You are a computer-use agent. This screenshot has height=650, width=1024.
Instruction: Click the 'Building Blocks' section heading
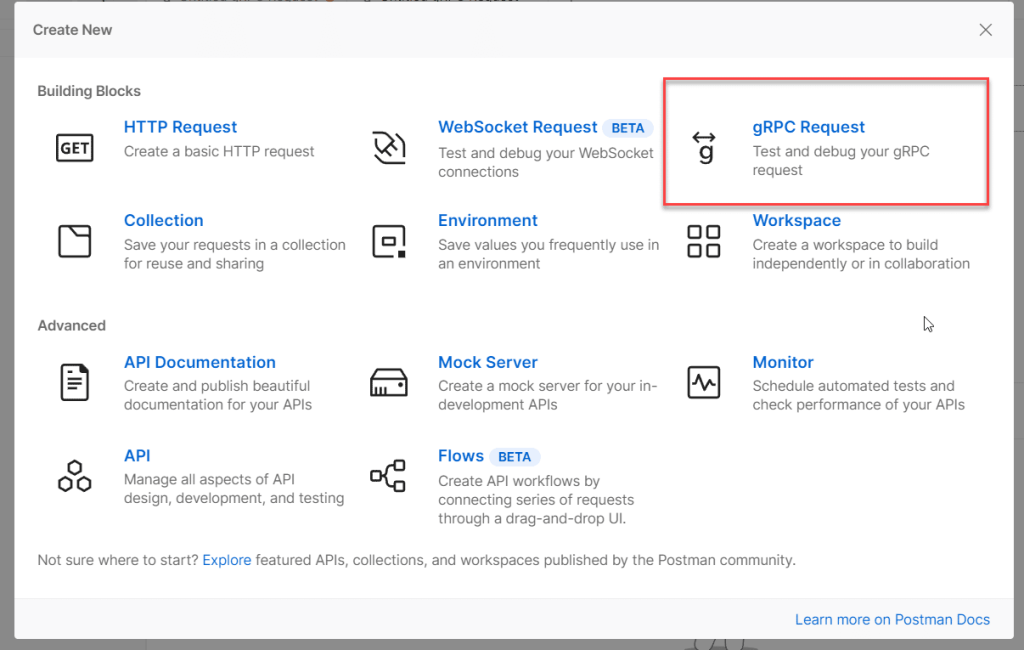coord(89,91)
